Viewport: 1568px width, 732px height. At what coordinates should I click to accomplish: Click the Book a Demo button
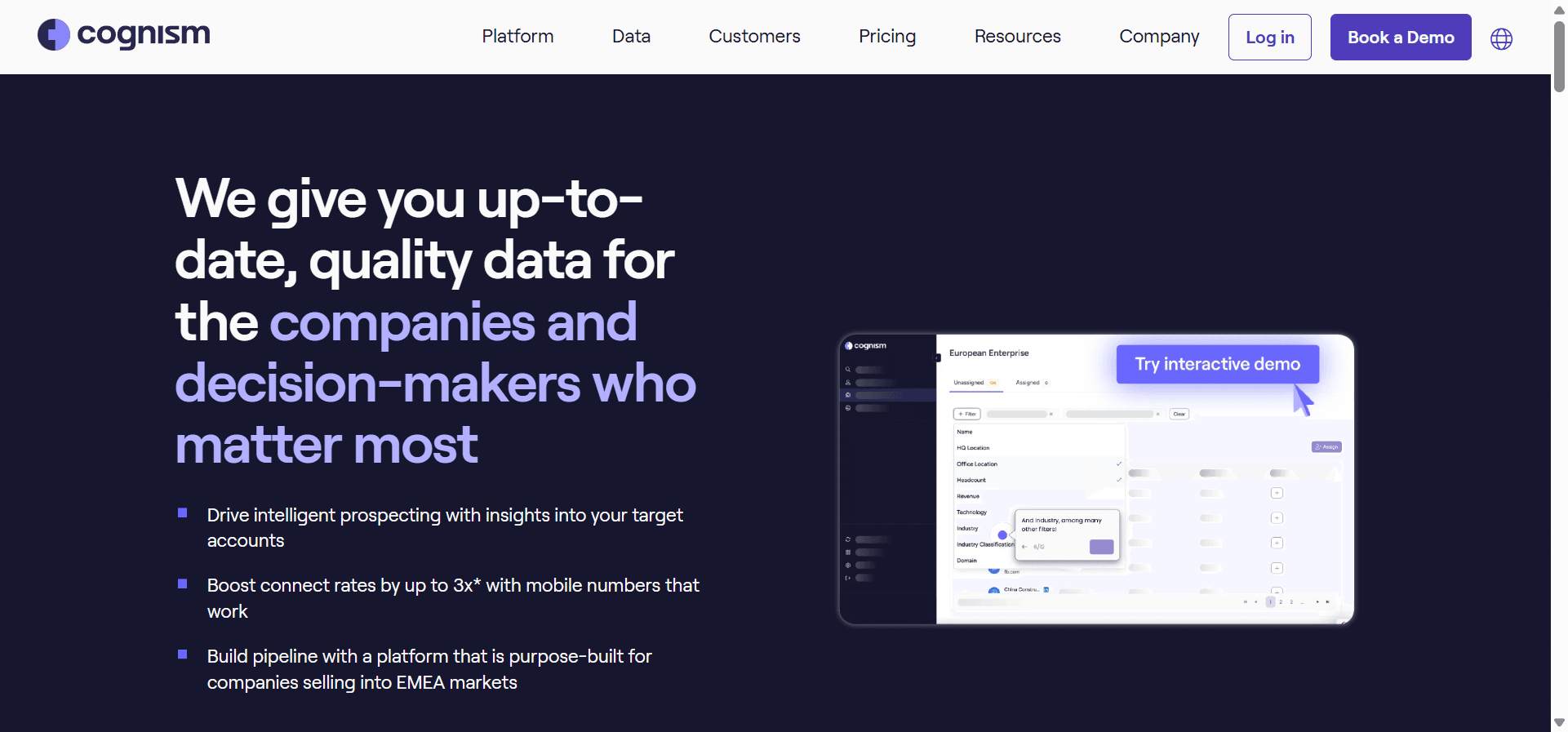click(1400, 37)
